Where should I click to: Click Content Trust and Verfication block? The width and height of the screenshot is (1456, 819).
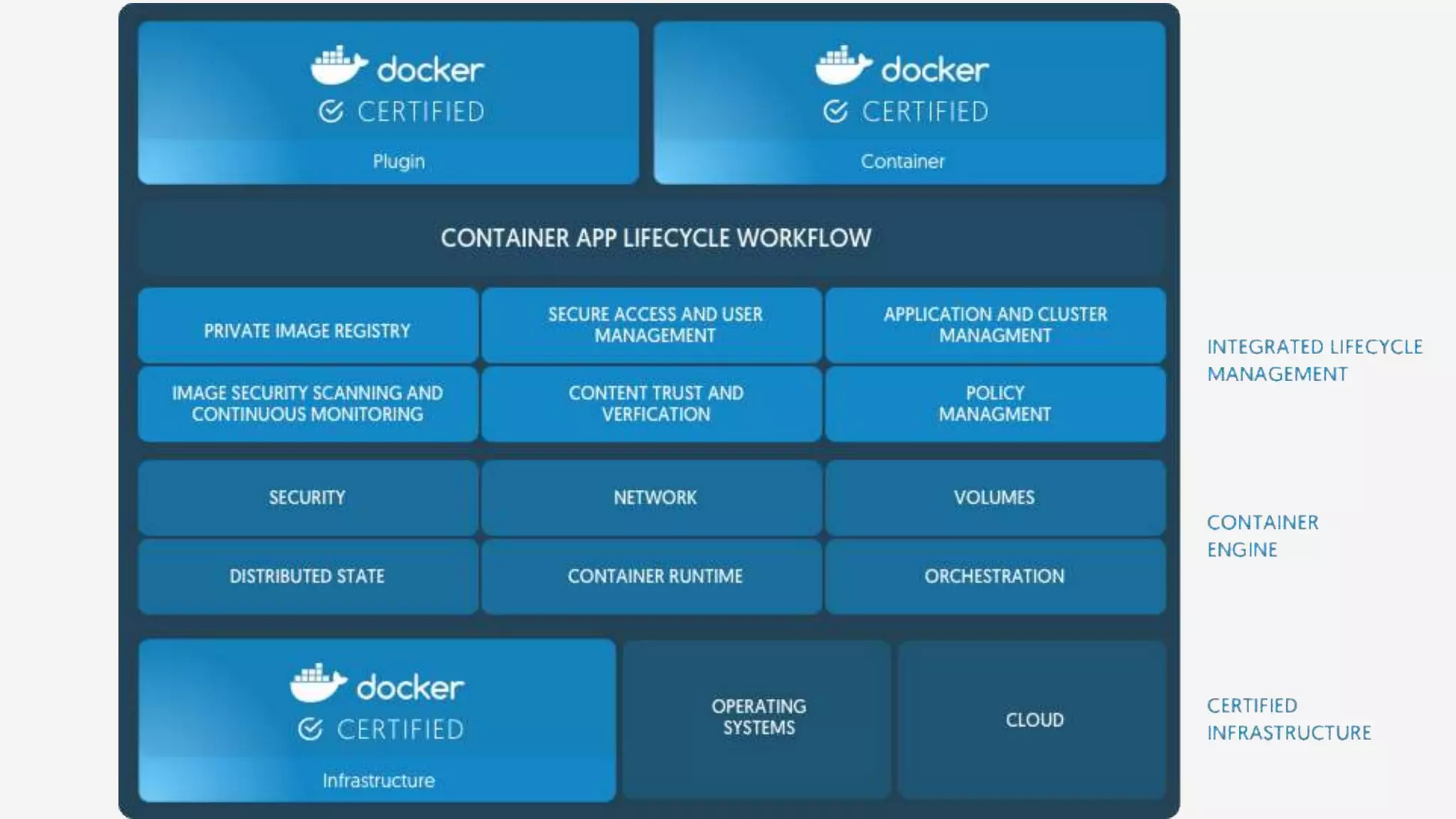654,404
